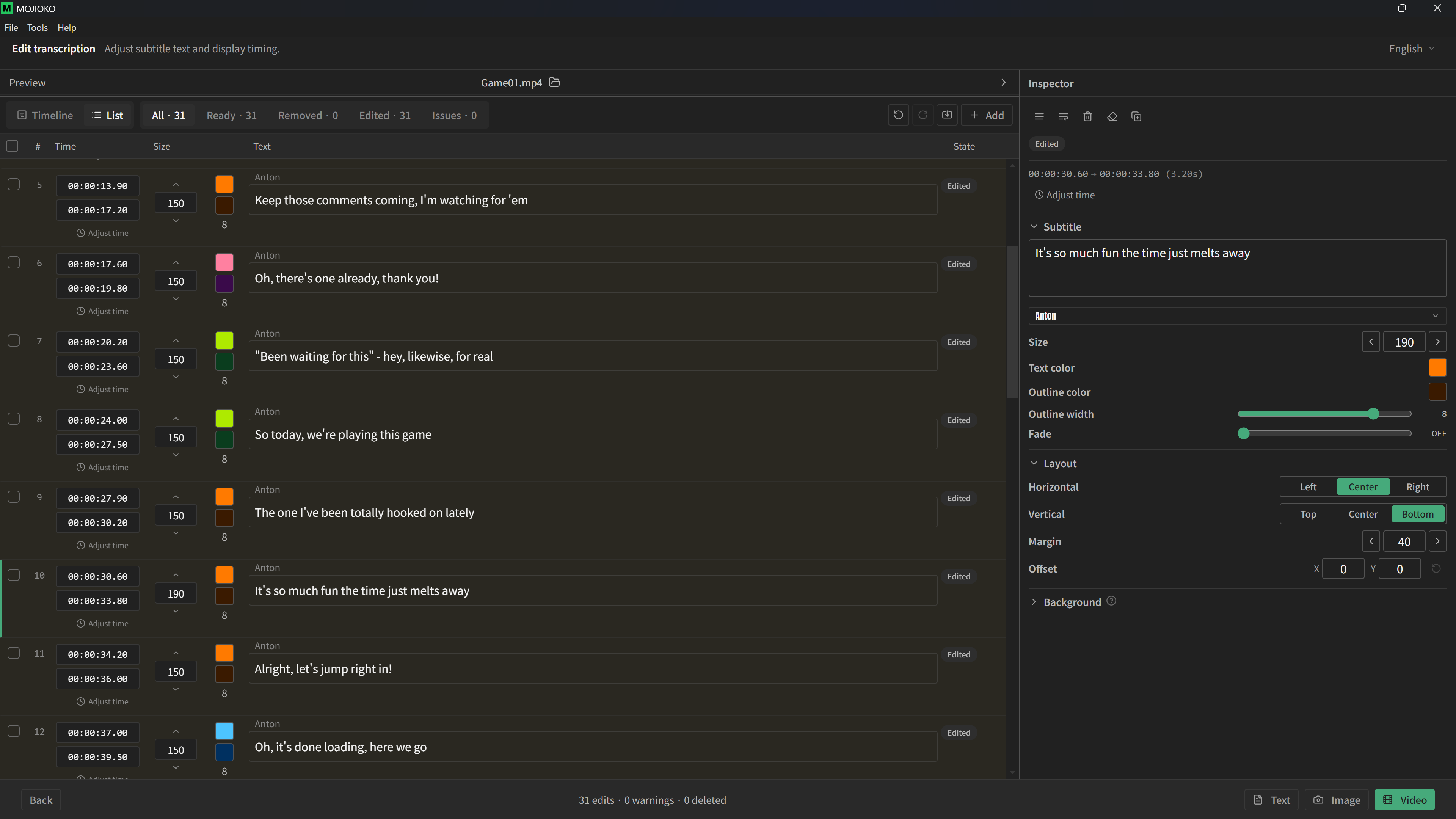This screenshot has width=1456, height=819.
Task: Click Adjust time under row 10
Action: 102,623
